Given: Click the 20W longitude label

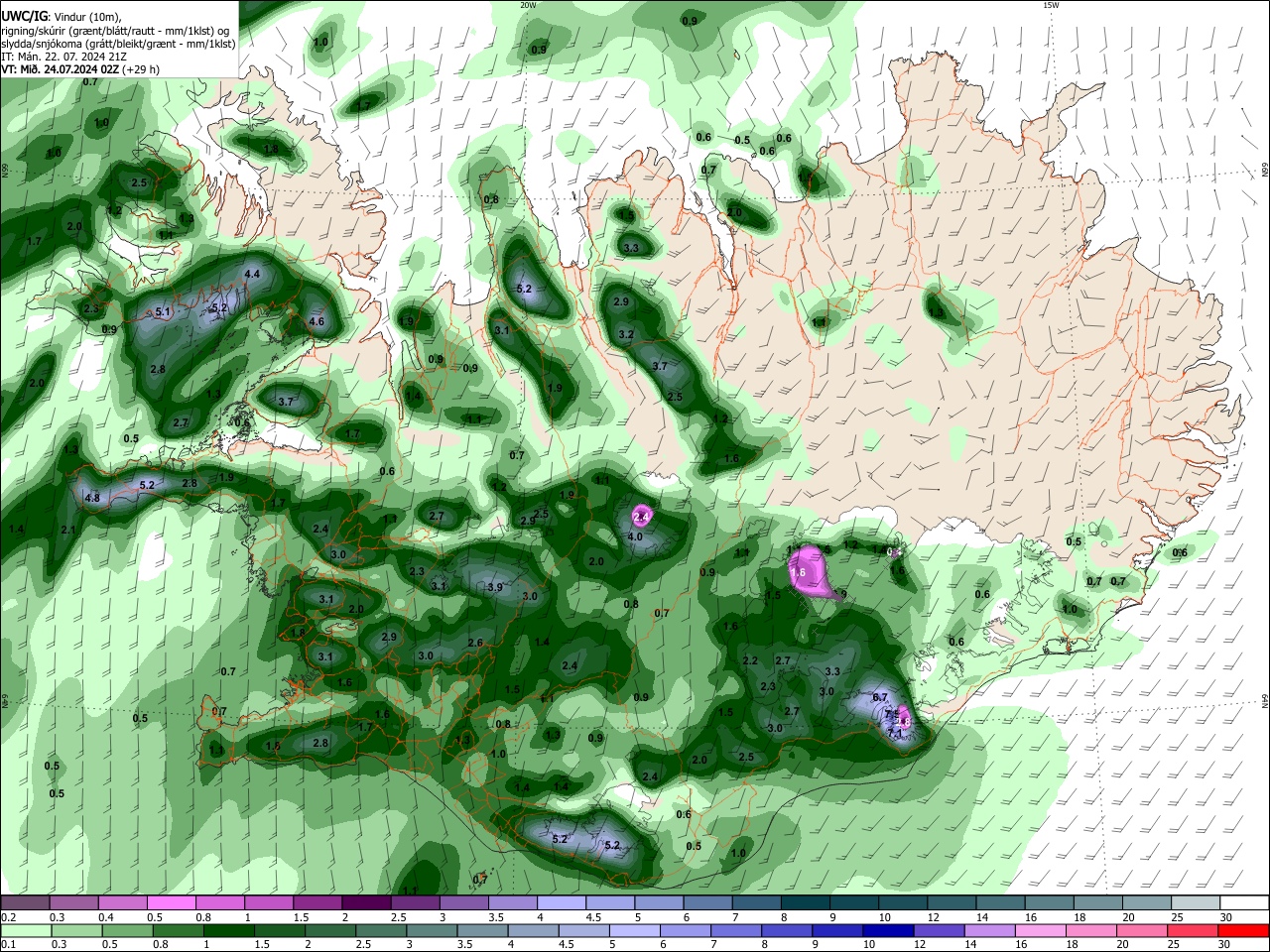Looking at the screenshot, I should [x=528, y=5].
